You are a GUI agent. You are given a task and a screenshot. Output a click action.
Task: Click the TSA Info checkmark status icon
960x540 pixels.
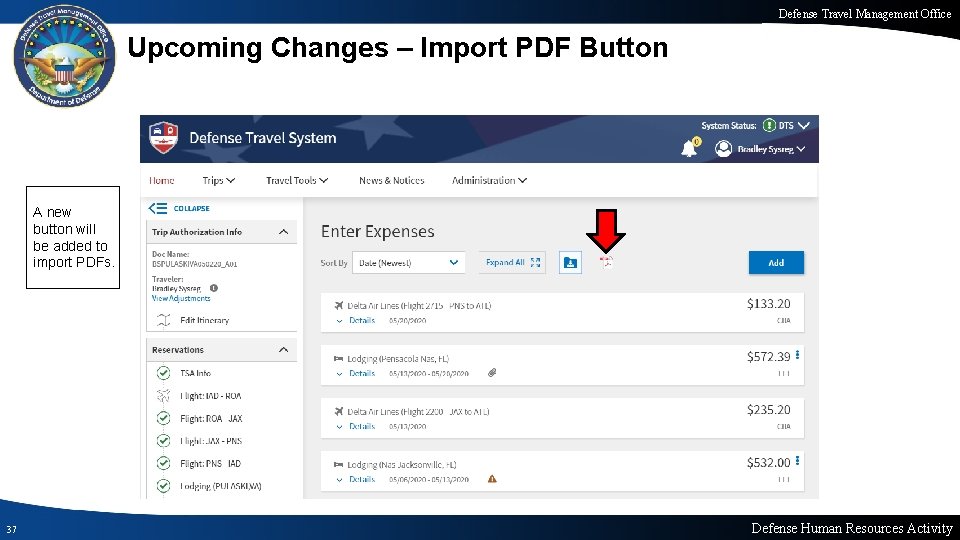click(163, 372)
